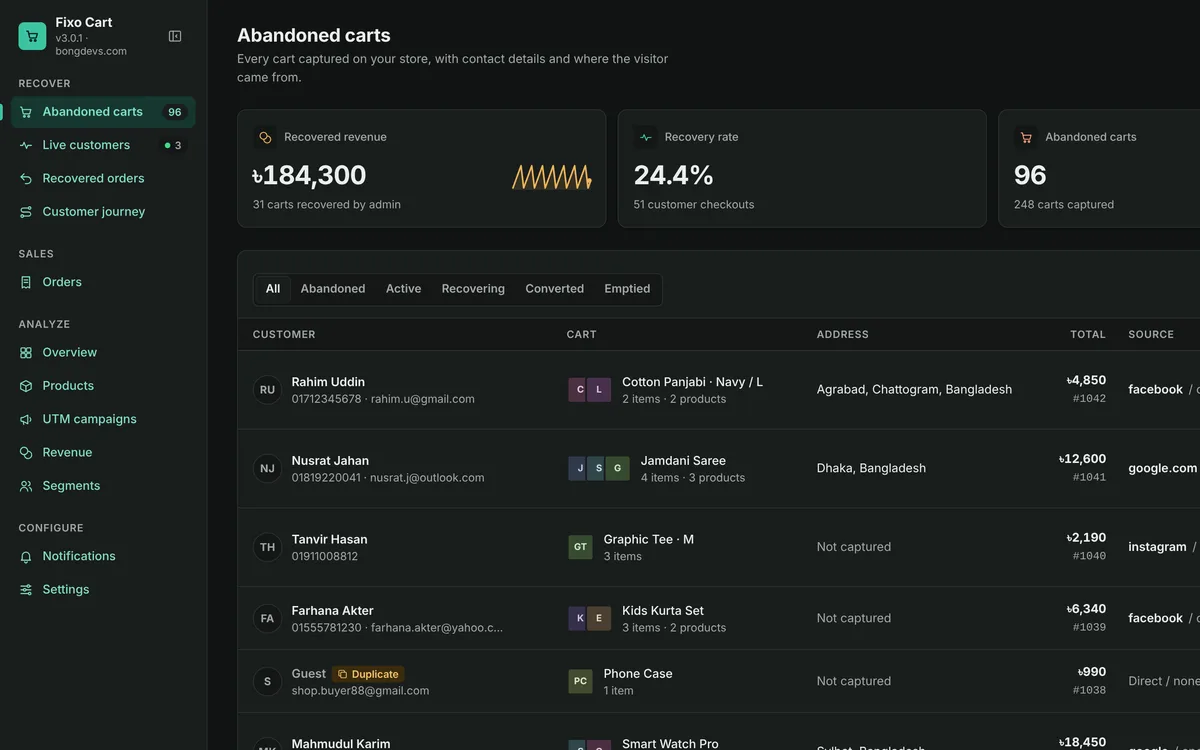Click the Fixo Cart logo icon
1200x750 pixels.
[32, 36]
